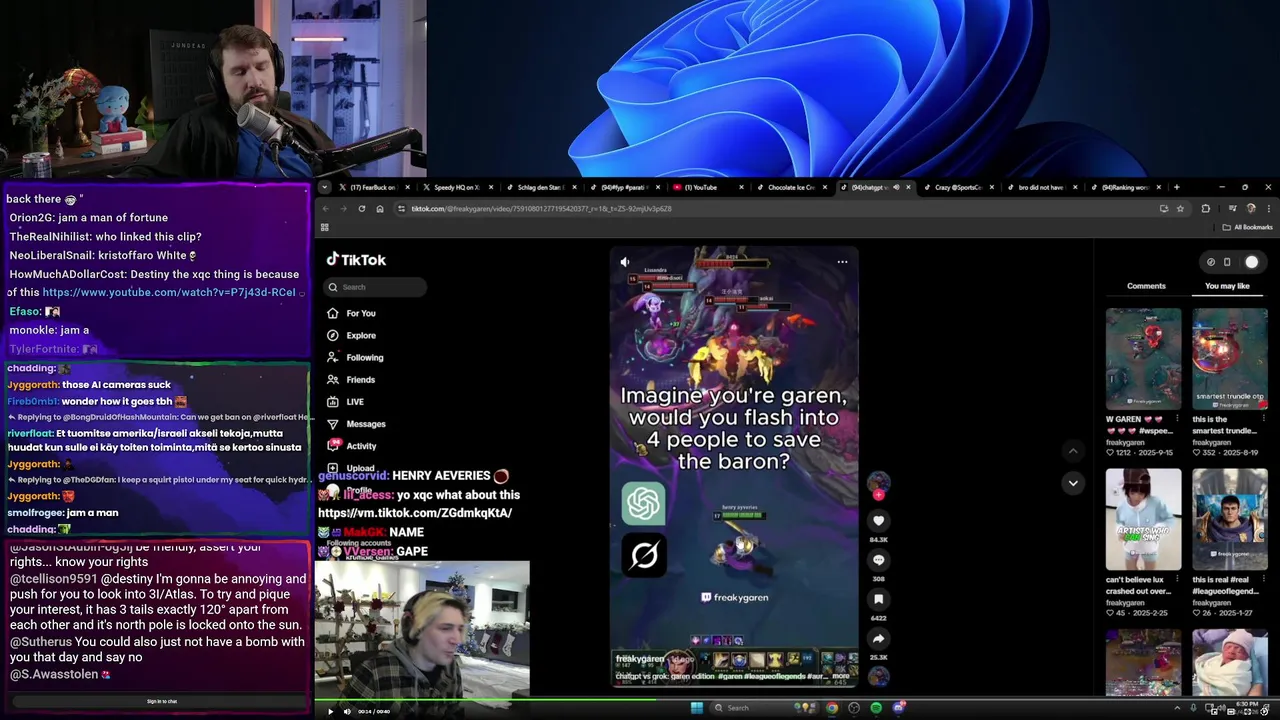
Task: Open the Activity notifications
Action: pyautogui.click(x=352, y=445)
